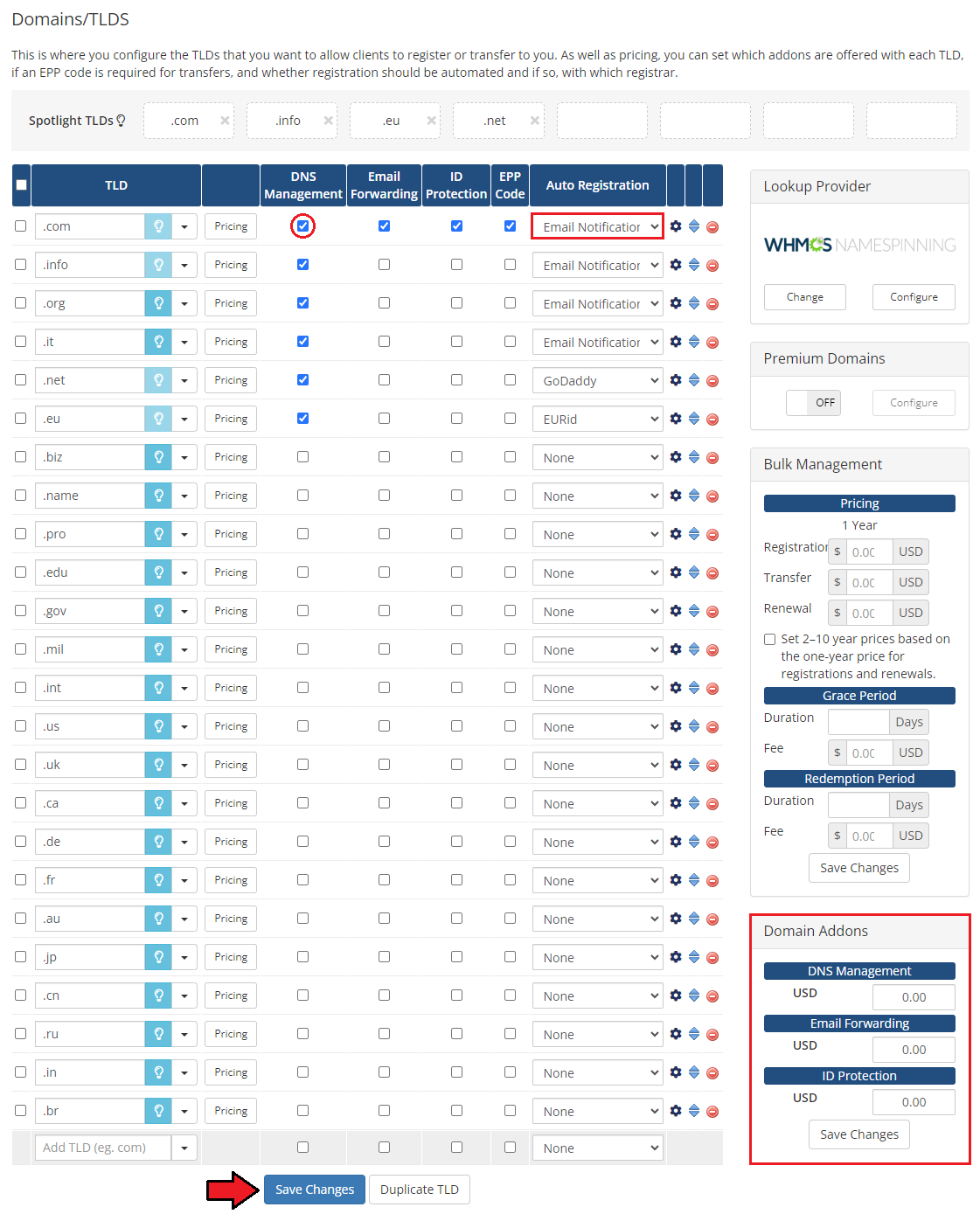Remove the .in TLD with red icon
Screen dimensions: 980x1214
712,1073
